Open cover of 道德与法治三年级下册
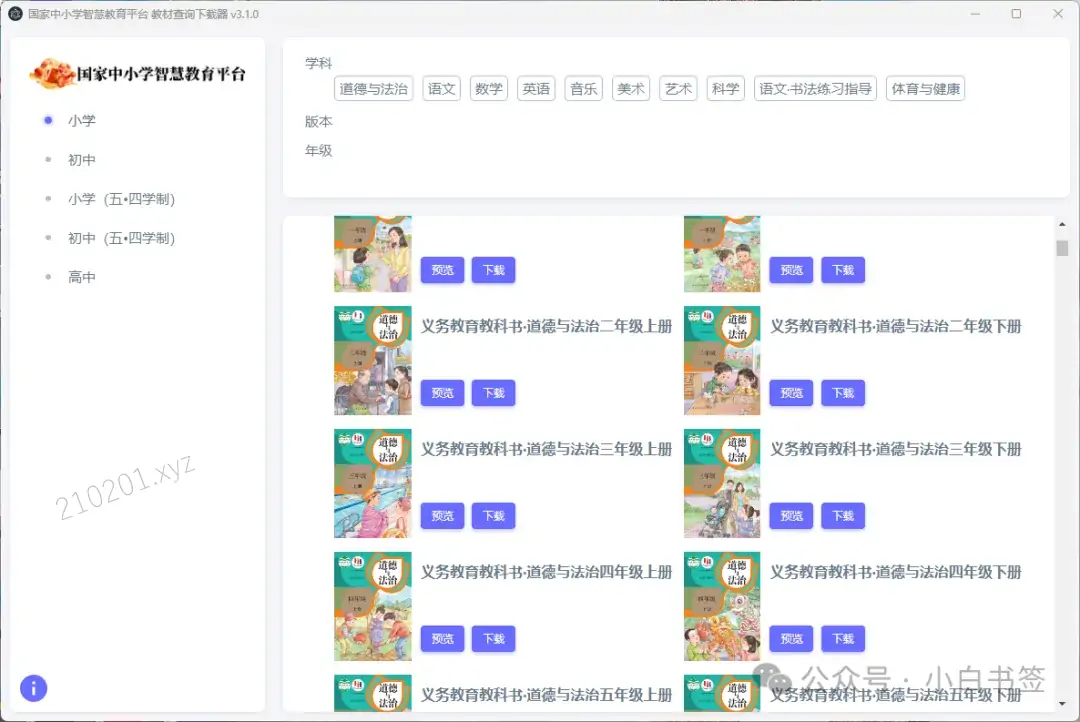 (x=722, y=483)
